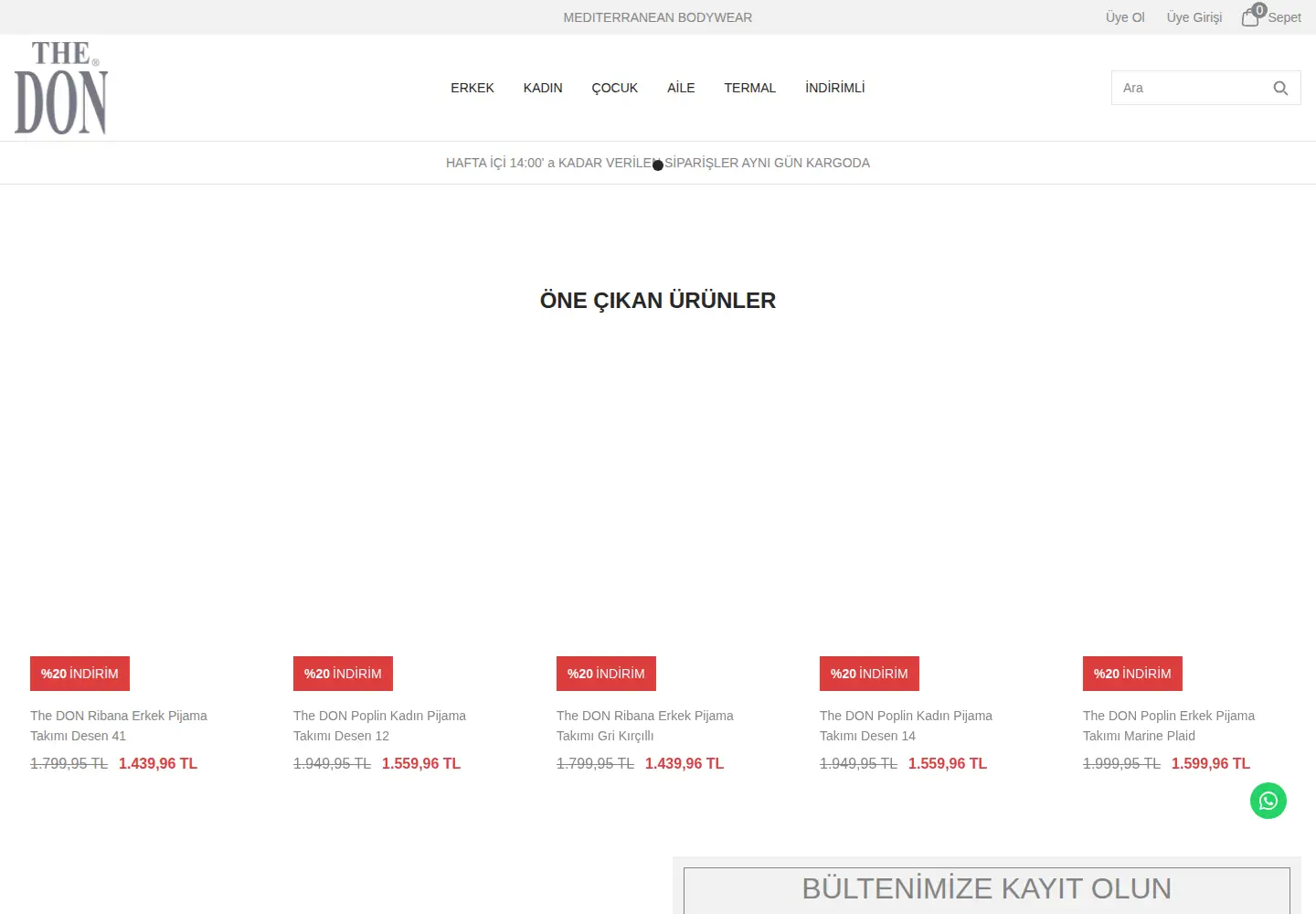Click old price 1.999,95 TL
The width and height of the screenshot is (1316, 914).
[x=1121, y=763]
